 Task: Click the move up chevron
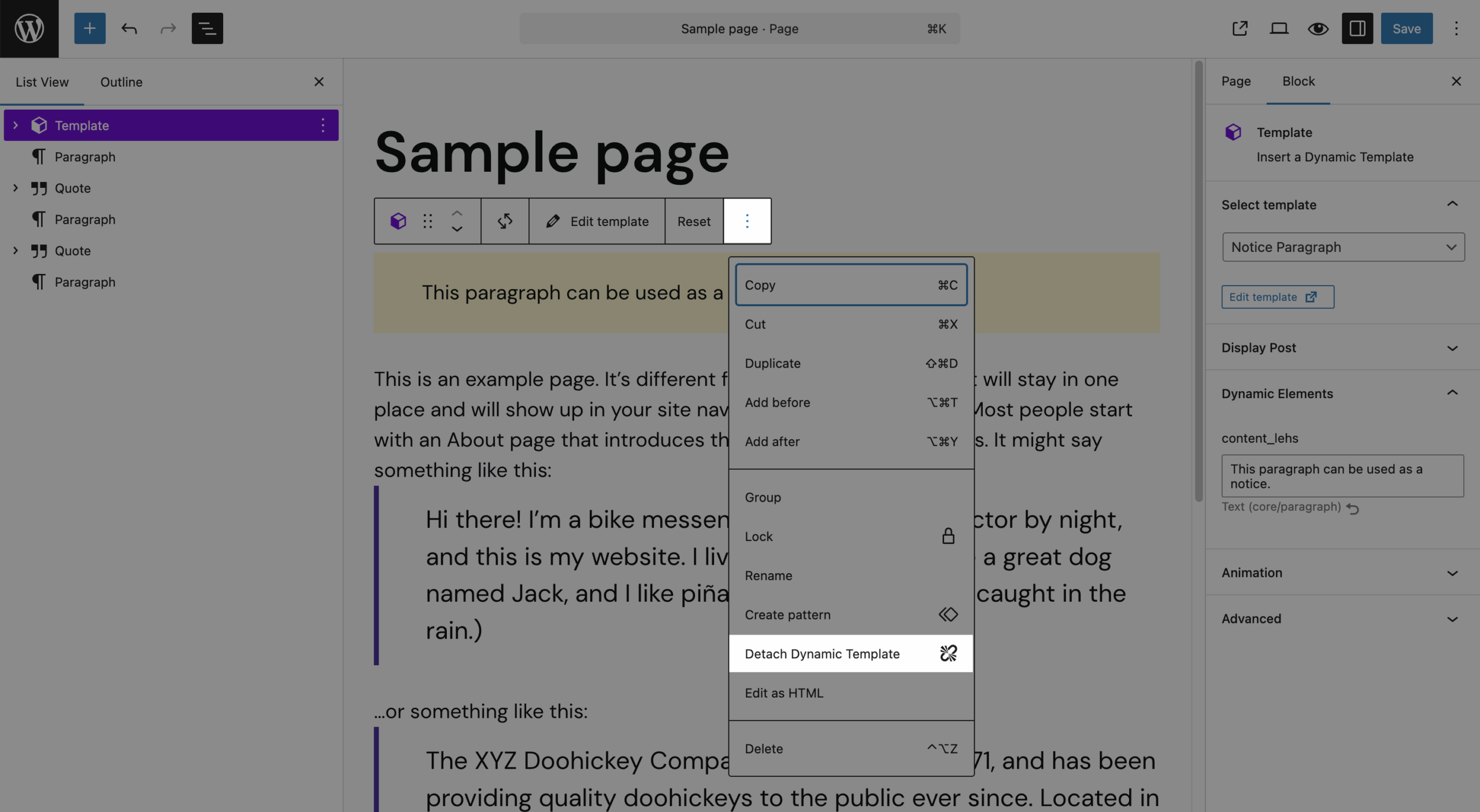coord(457,213)
